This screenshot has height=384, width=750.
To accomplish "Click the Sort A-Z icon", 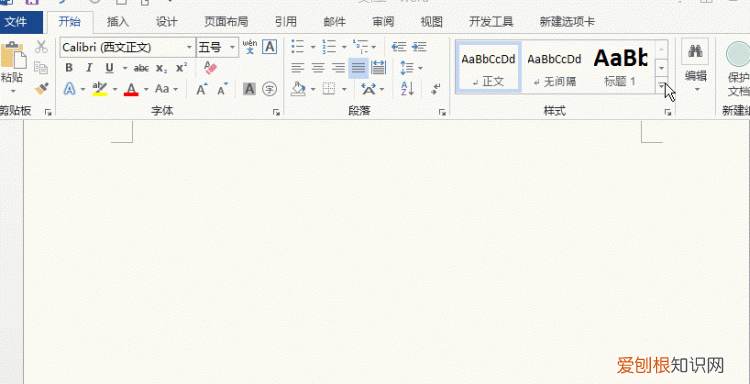I will click(x=408, y=89).
